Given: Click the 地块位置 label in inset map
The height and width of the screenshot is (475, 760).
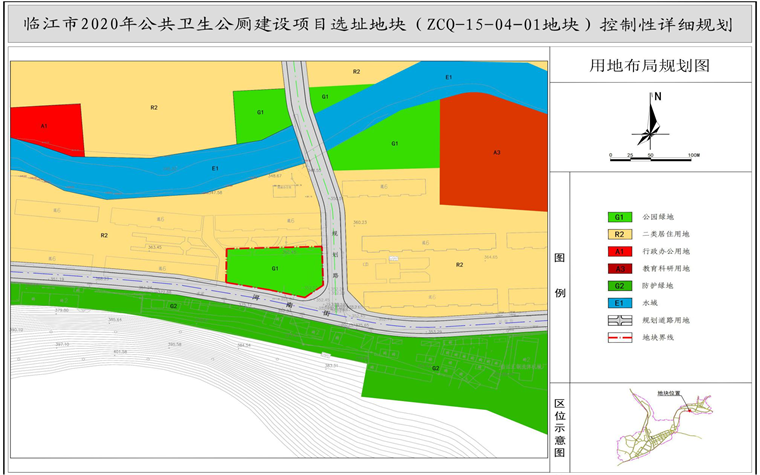Looking at the screenshot, I should click(668, 393).
